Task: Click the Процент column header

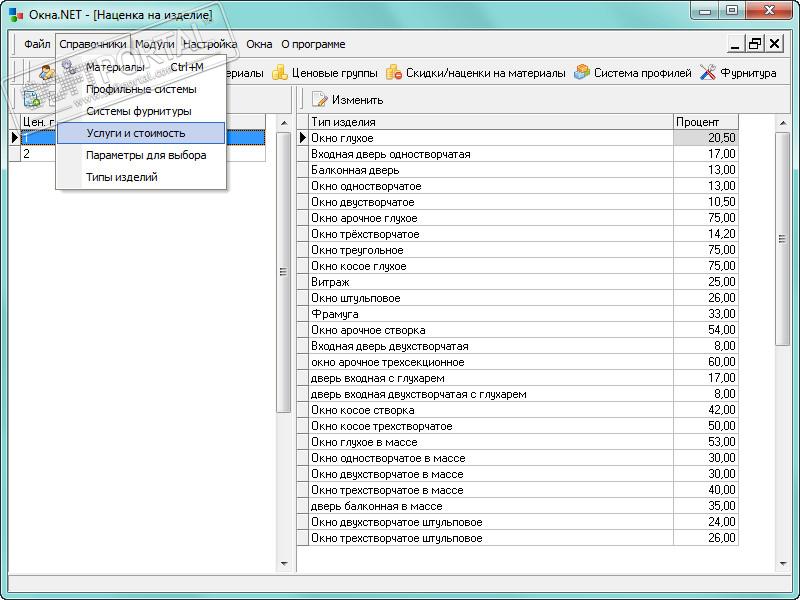Action: point(706,122)
